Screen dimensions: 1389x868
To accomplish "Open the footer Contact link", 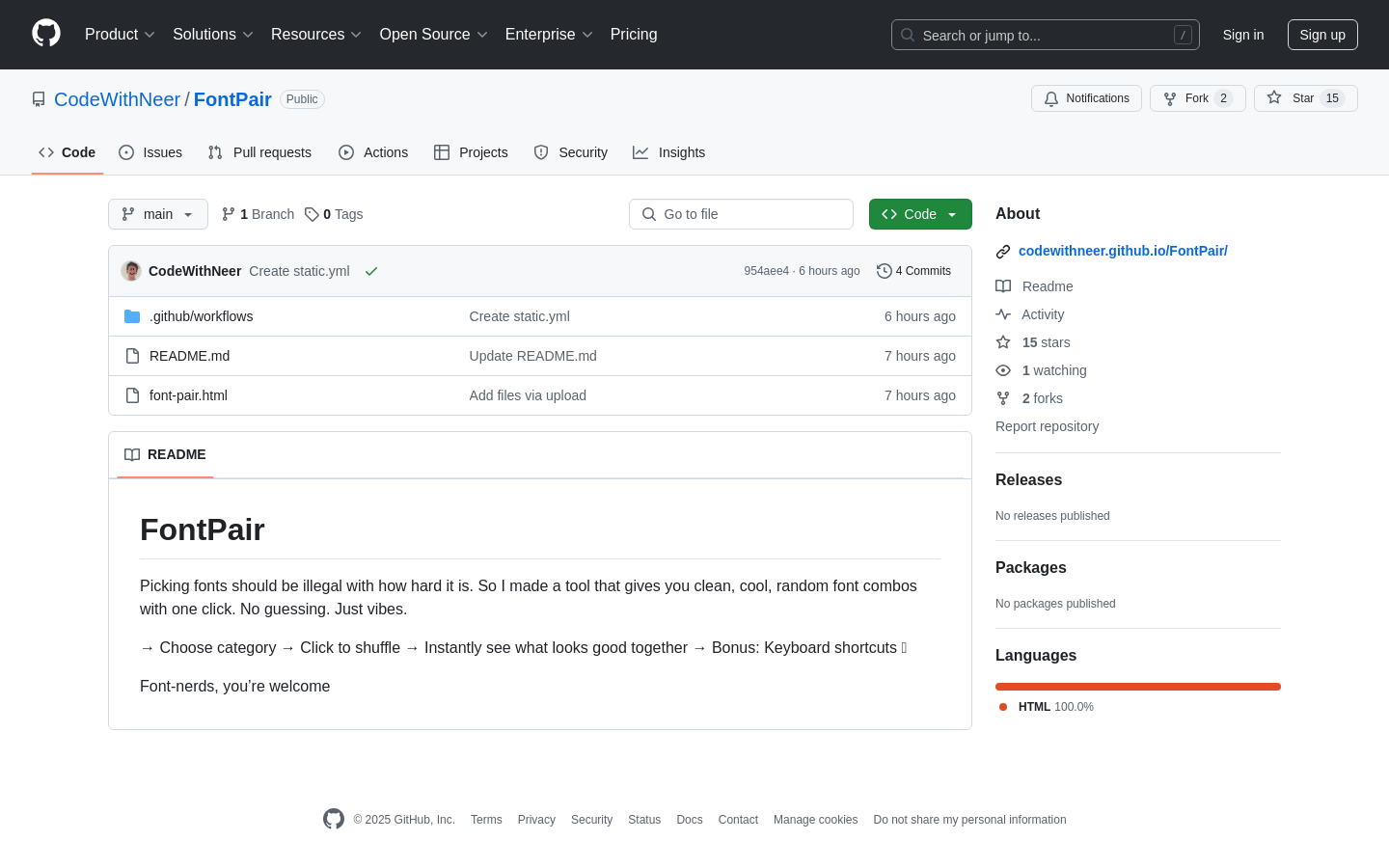I will (738, 820).
